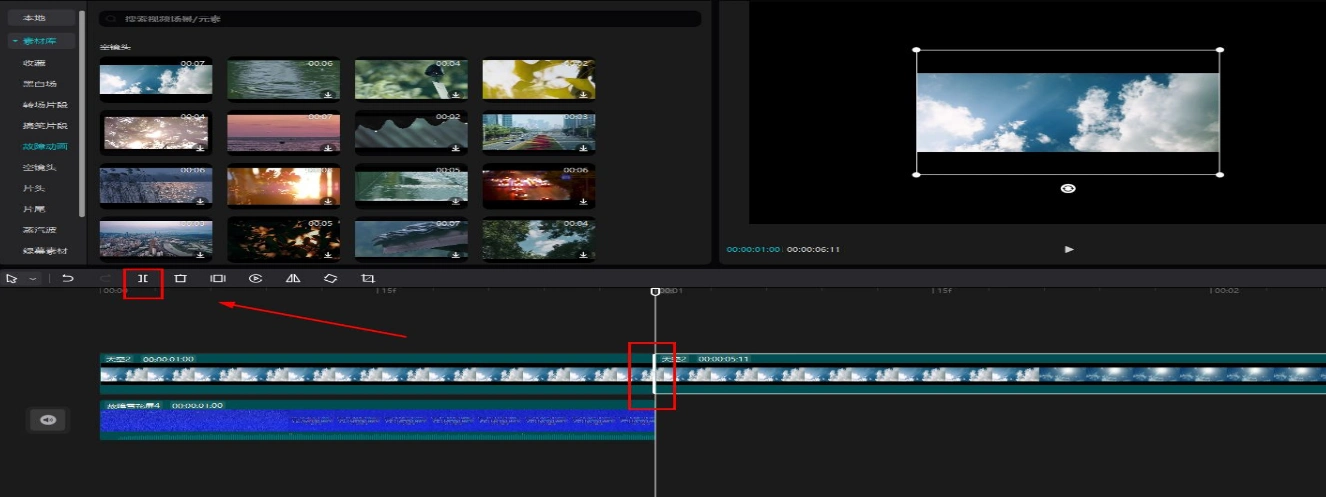Select the Crop tool icon
Screen dimensions: 1326x497
pyautogui.click(x=368, y=279)
